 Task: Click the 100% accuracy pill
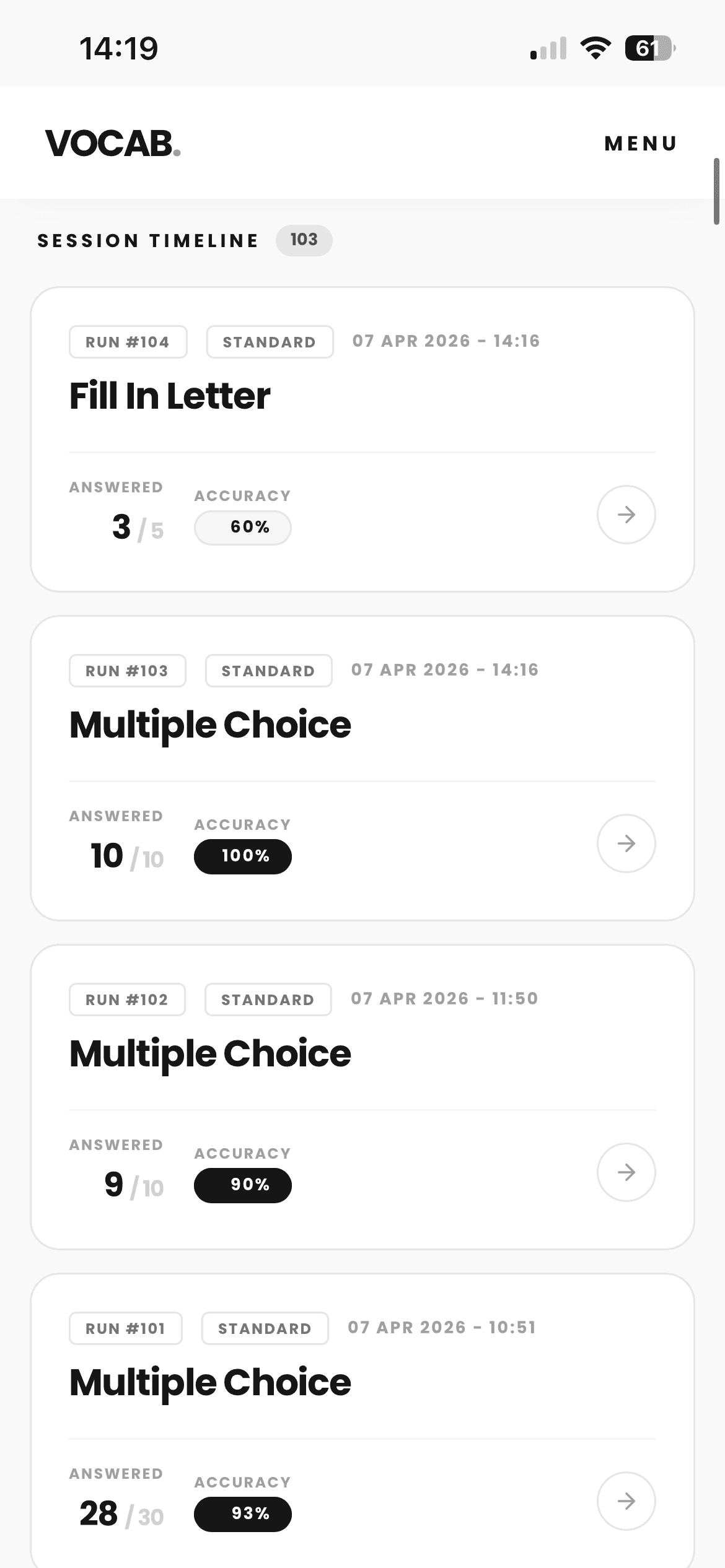tap(243, 856)
